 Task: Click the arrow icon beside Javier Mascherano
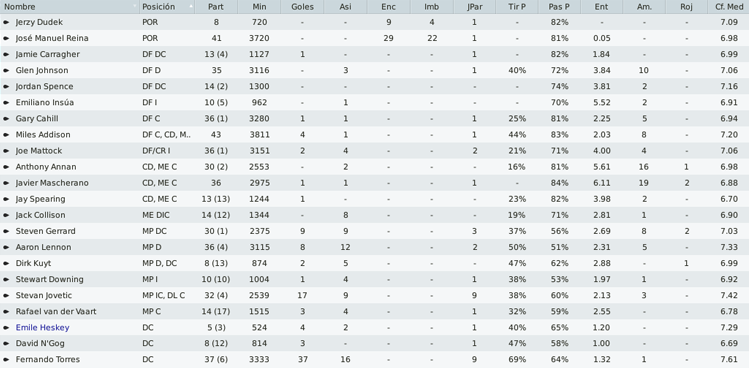coord(6,183)
